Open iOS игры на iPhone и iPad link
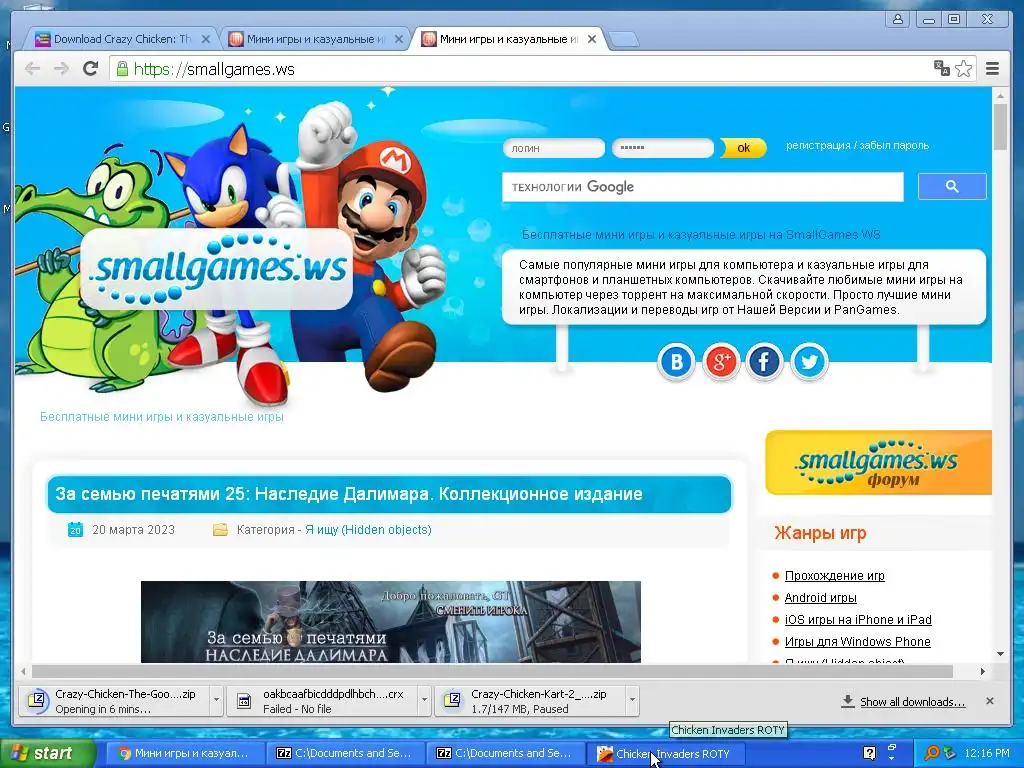Viewport: 1024px width, 768px height. [857, 619]
